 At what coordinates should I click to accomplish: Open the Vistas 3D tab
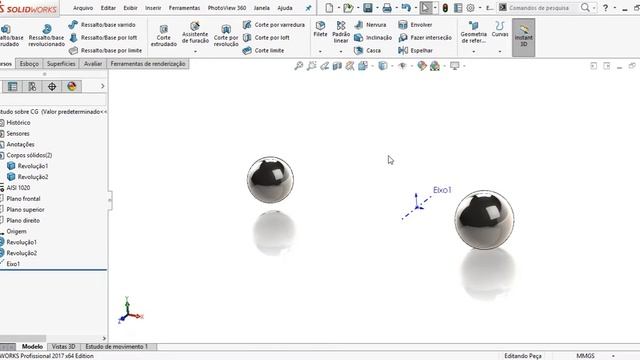point(63,347)
